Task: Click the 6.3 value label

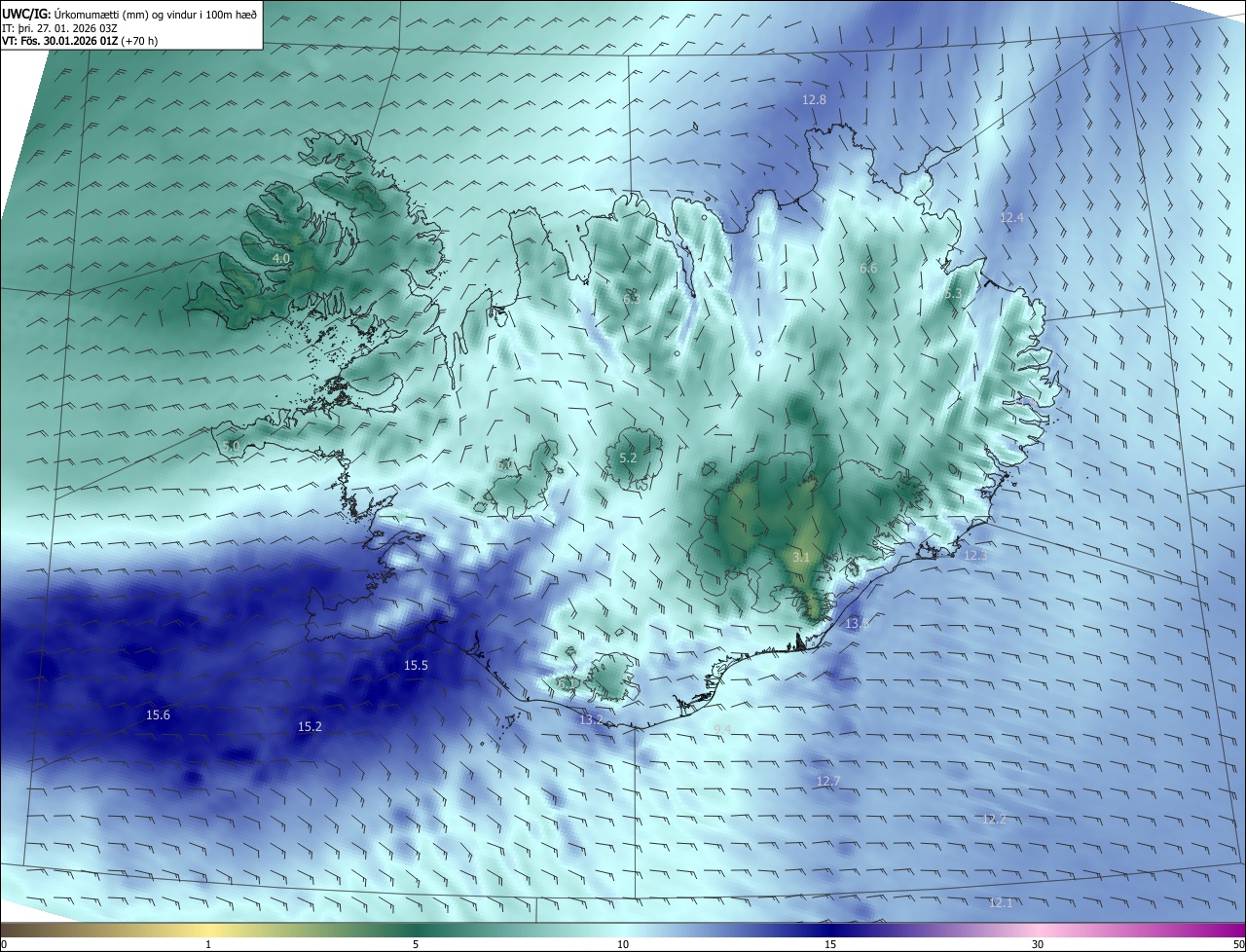Action: coord(631,298)
